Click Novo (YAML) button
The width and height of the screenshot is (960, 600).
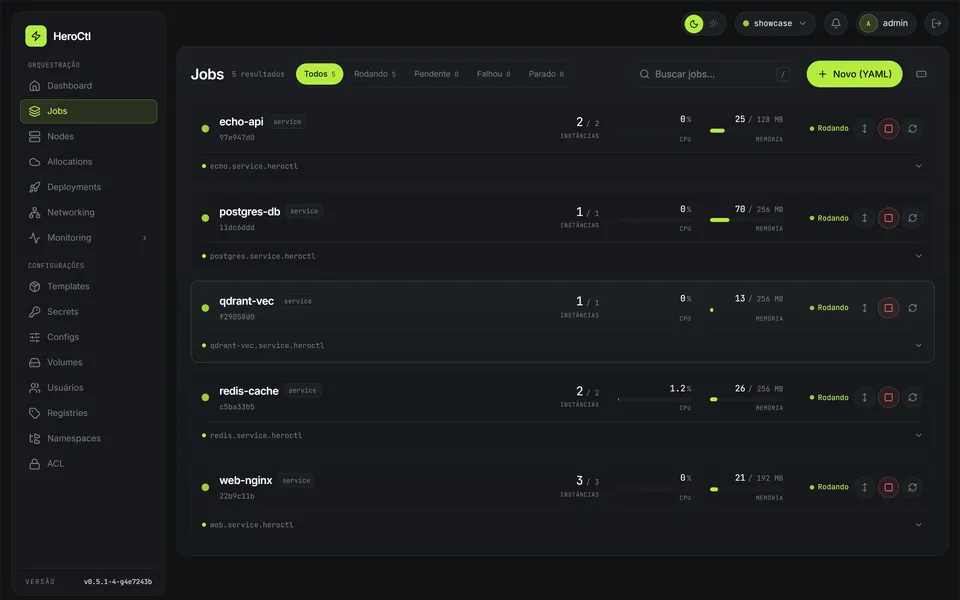854,74
